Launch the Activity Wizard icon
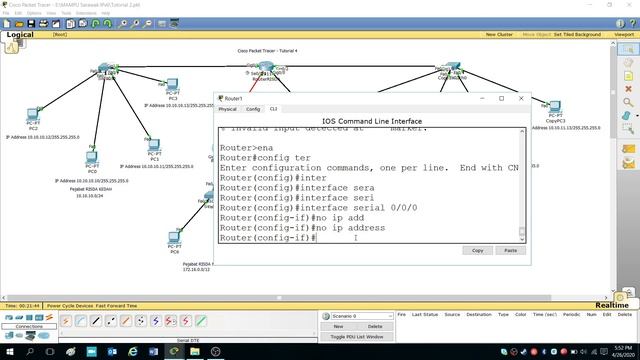640x360 pixels. (x=56, y=24)
